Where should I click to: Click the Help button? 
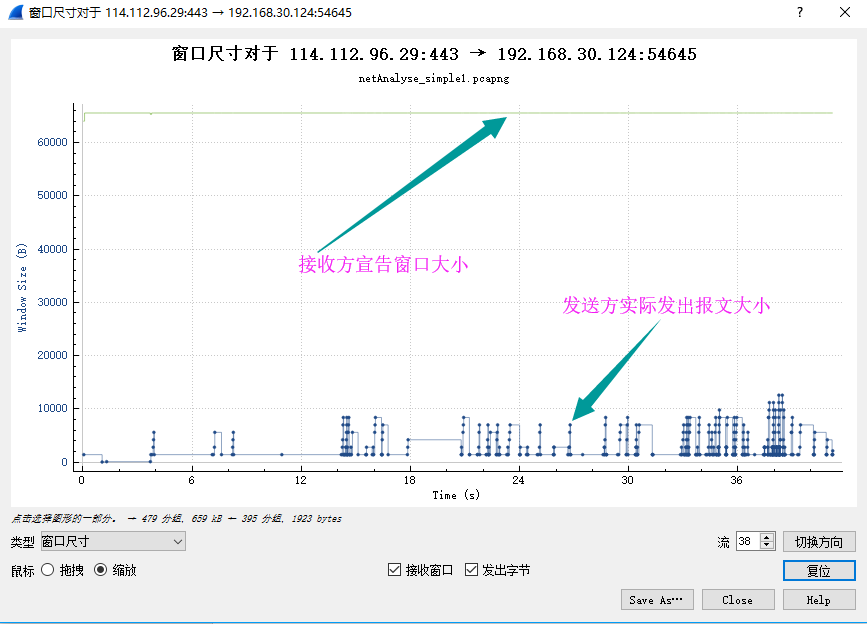coord(819,600)
